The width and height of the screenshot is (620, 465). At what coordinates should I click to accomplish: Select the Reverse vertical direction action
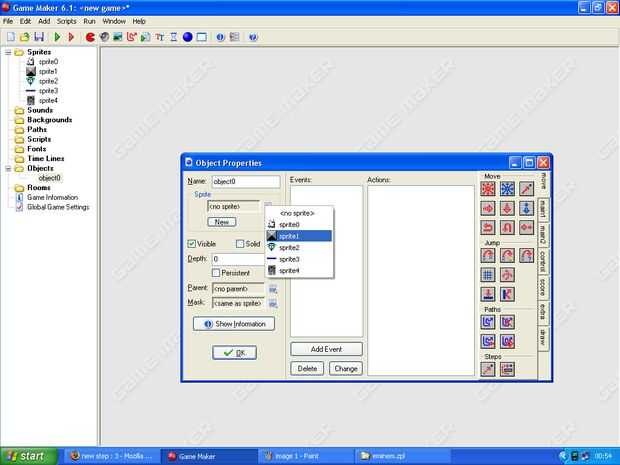tap(507, 227)
